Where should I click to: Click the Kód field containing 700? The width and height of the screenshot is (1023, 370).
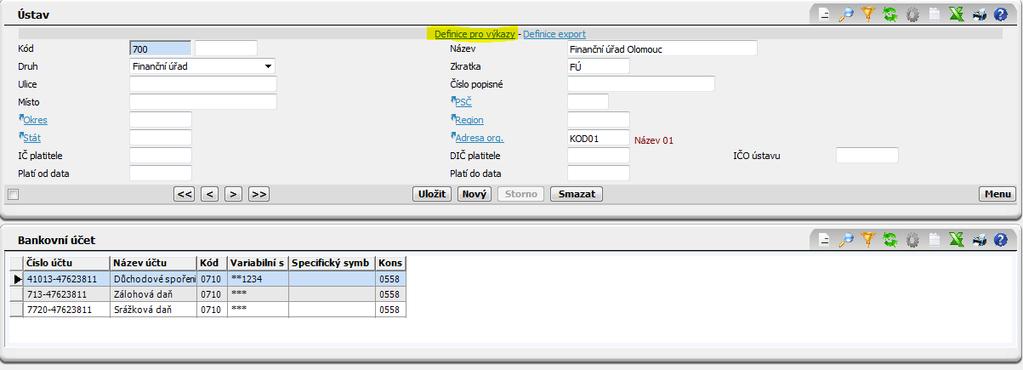160,48
